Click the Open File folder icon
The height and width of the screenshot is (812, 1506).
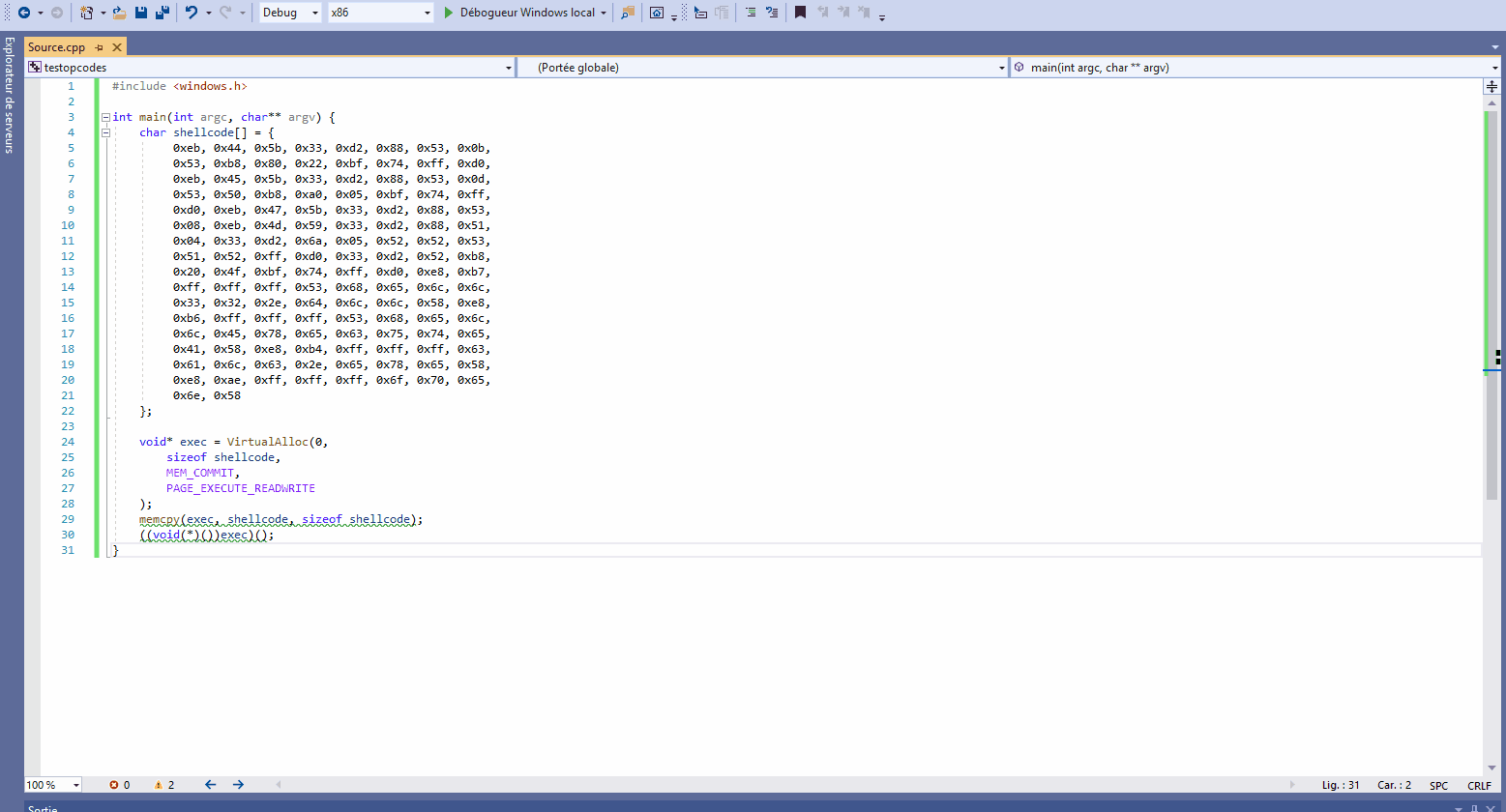(119, 13)
